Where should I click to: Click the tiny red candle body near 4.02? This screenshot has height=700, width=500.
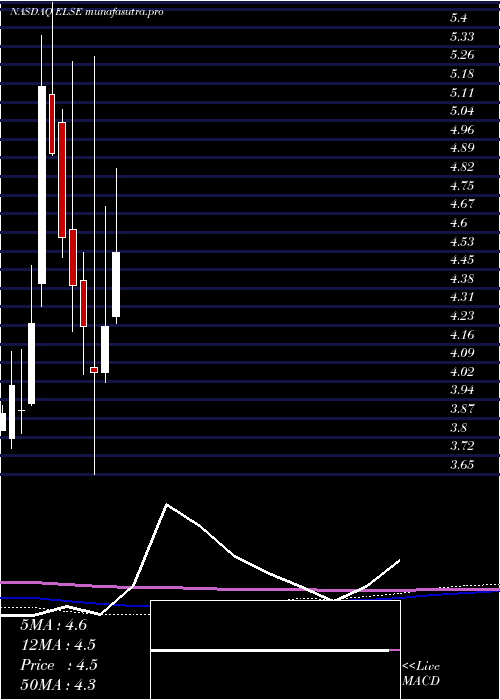coord(94,370)
